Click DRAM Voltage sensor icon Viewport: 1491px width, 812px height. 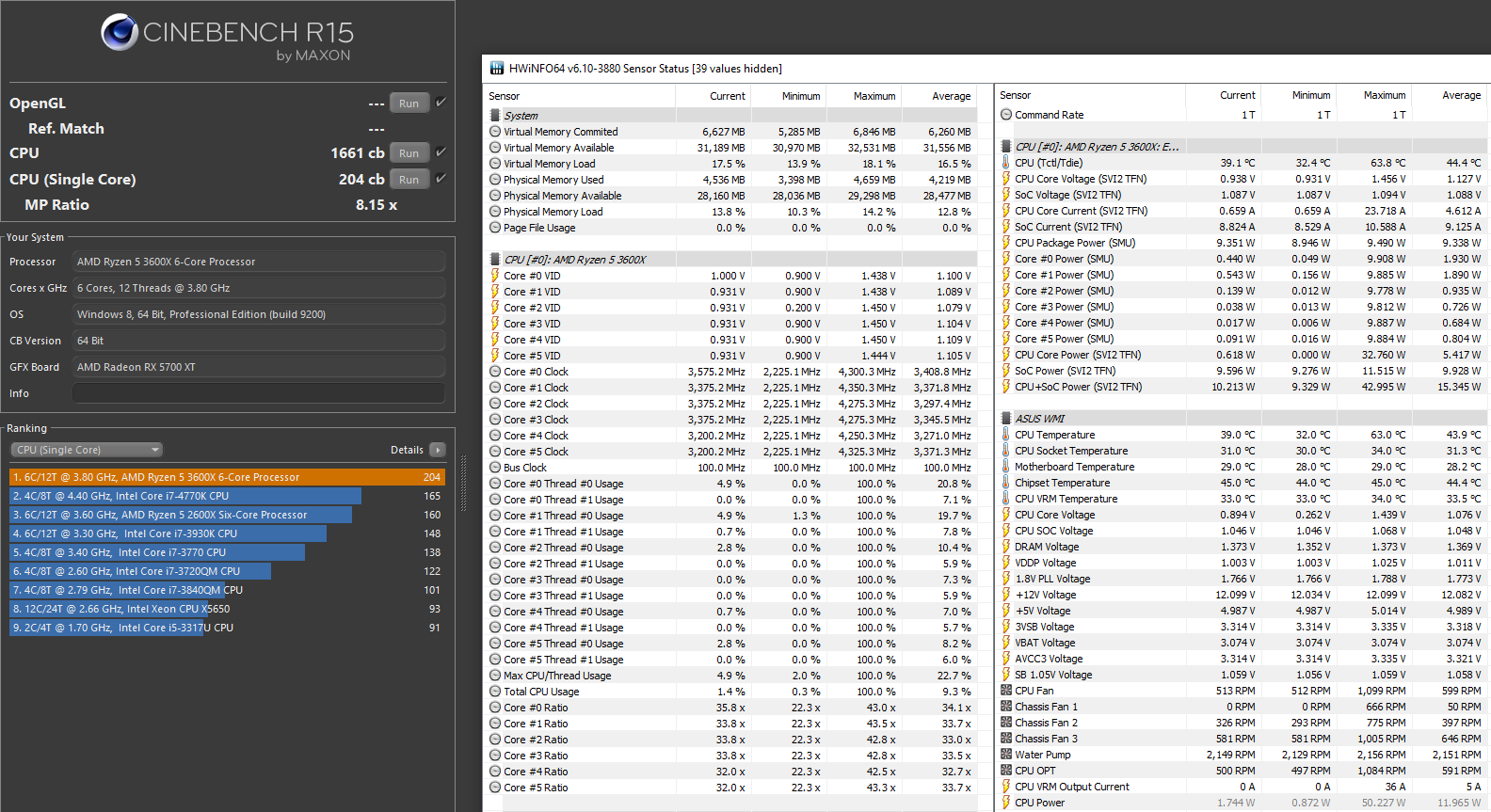[x=1006, y=547]
